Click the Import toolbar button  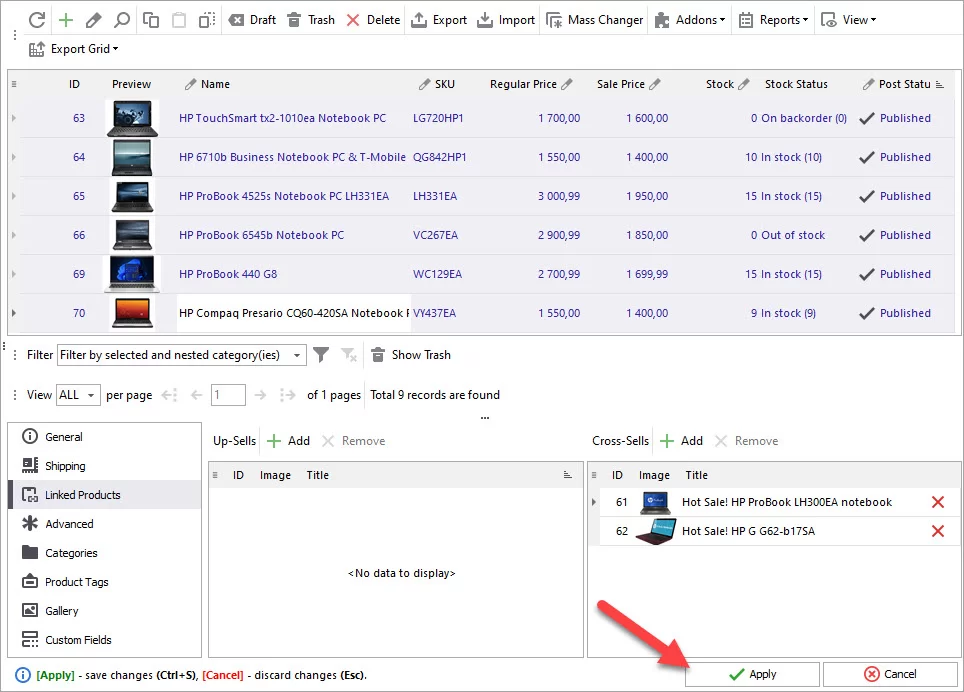click(x=506, y=20)
